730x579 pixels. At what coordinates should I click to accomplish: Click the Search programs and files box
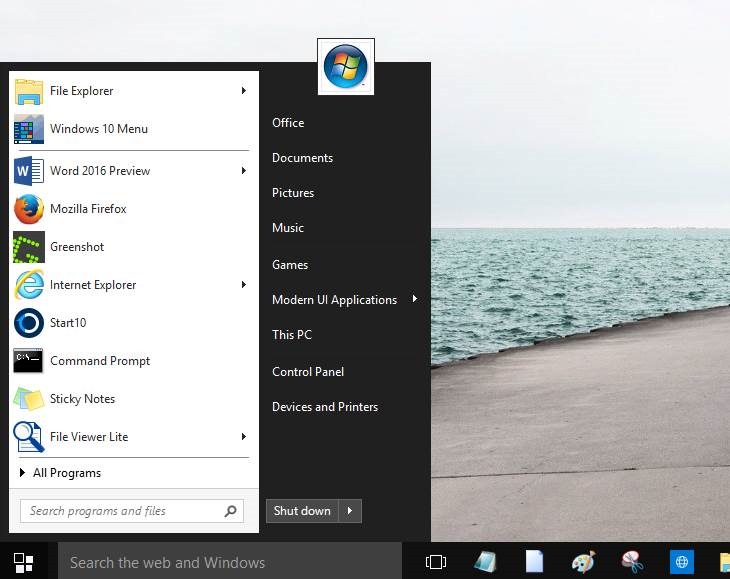(120, 511)
